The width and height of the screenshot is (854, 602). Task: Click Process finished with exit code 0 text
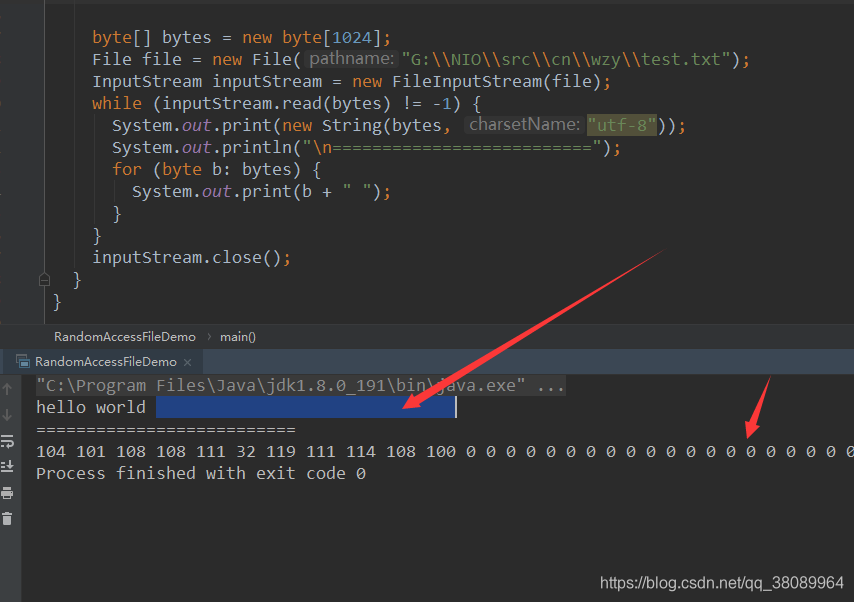(202, 473)
